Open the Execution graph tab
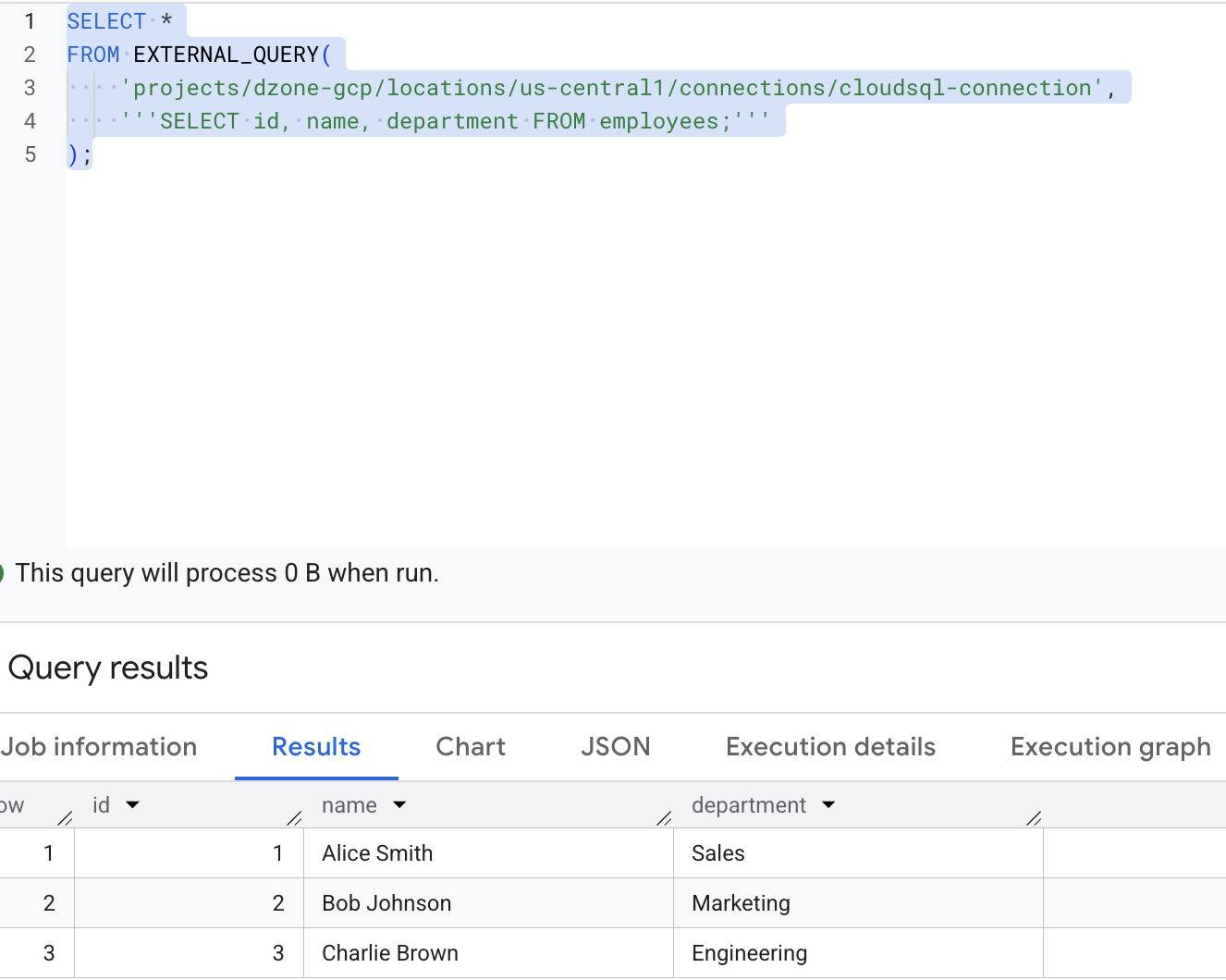This screenshot has height=980, width=1226. [x=1110, y=747]
